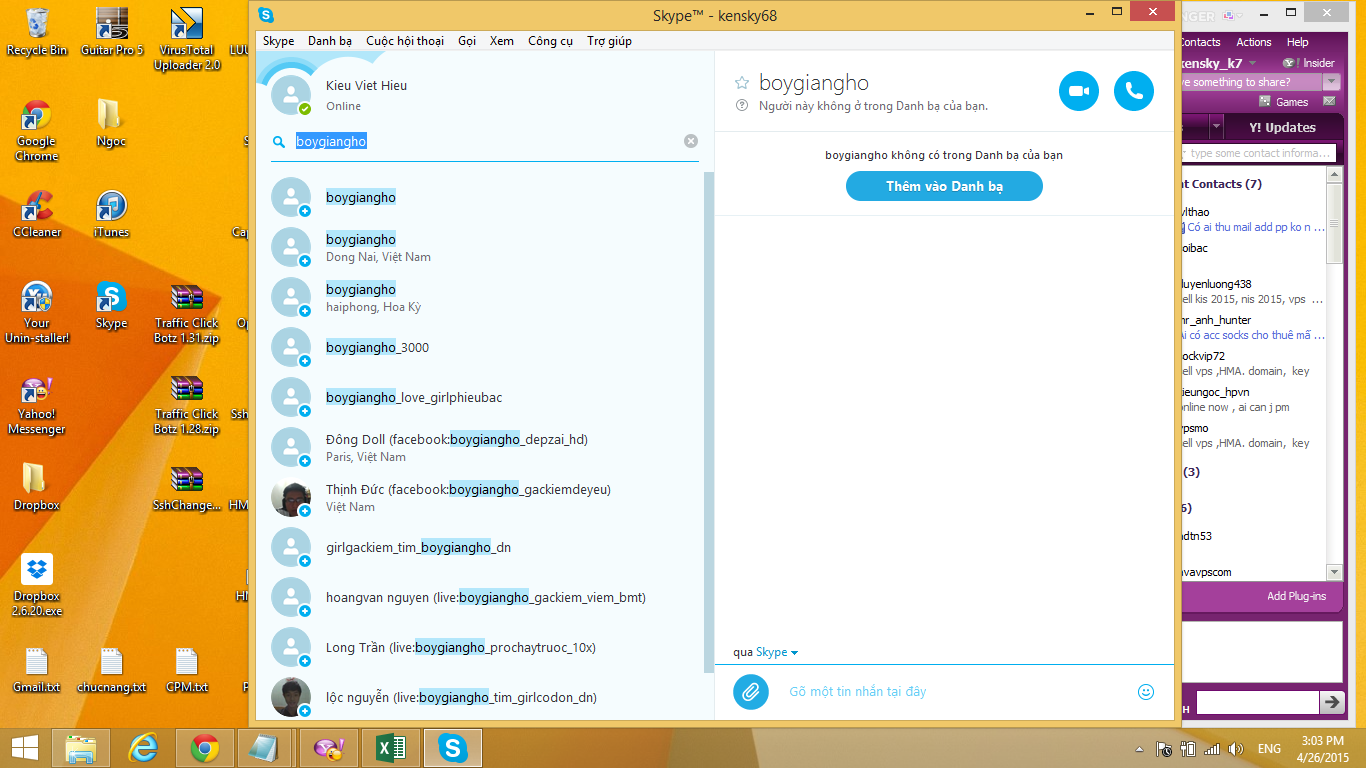This screenshot has height=768, width=1366.
Task: Click the Kieu Viet Hieu profile avatar
Action: [291, 94]
